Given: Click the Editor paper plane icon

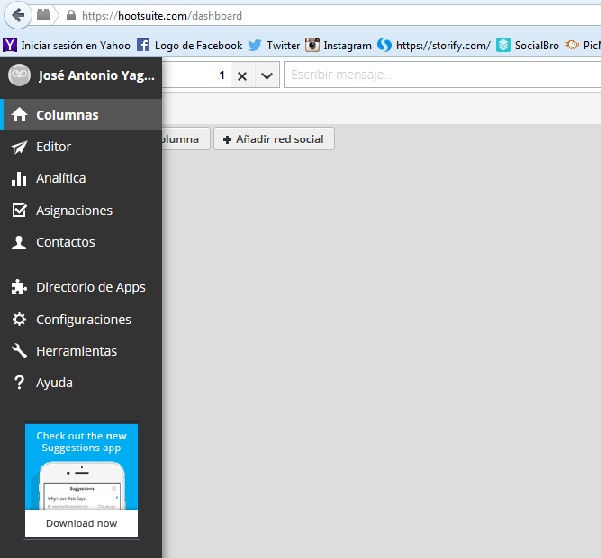Looking at the screenshot, I should coord(18,147).
